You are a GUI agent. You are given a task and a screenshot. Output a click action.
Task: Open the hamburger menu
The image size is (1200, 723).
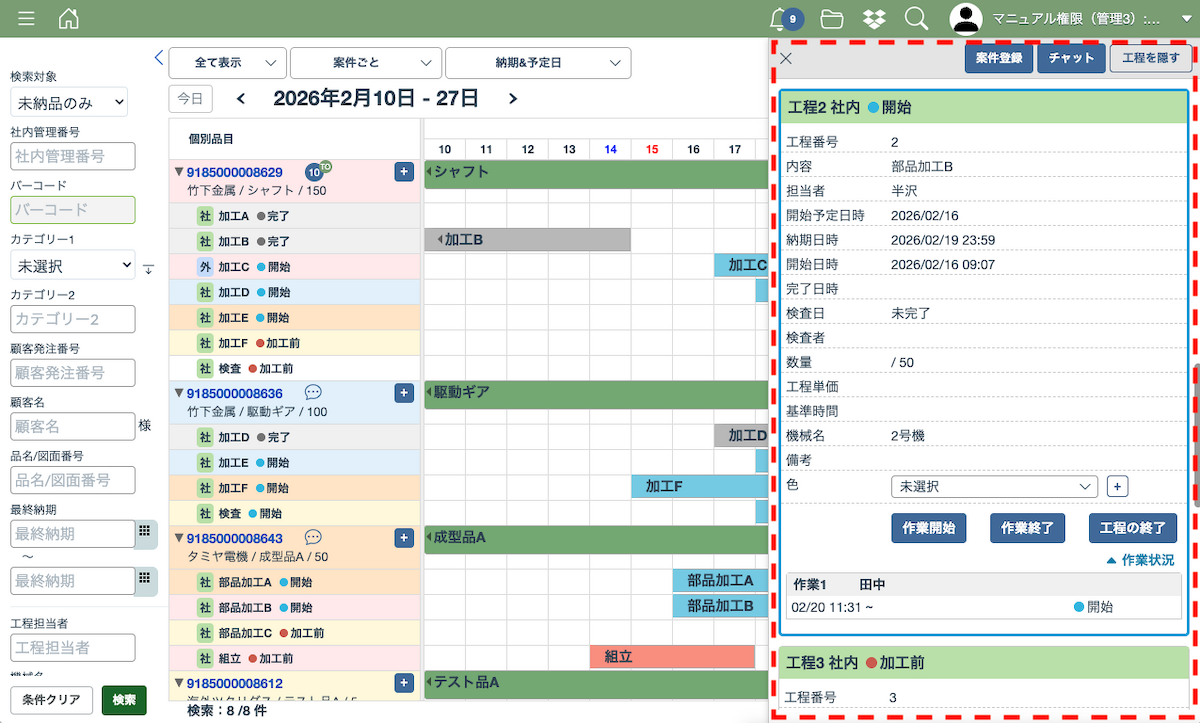coord(27,19)
